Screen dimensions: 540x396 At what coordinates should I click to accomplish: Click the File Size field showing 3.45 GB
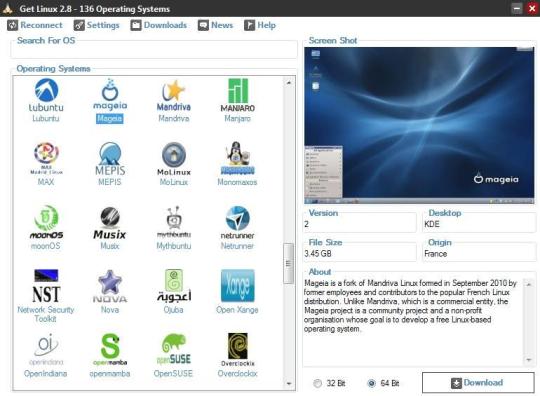360,254
